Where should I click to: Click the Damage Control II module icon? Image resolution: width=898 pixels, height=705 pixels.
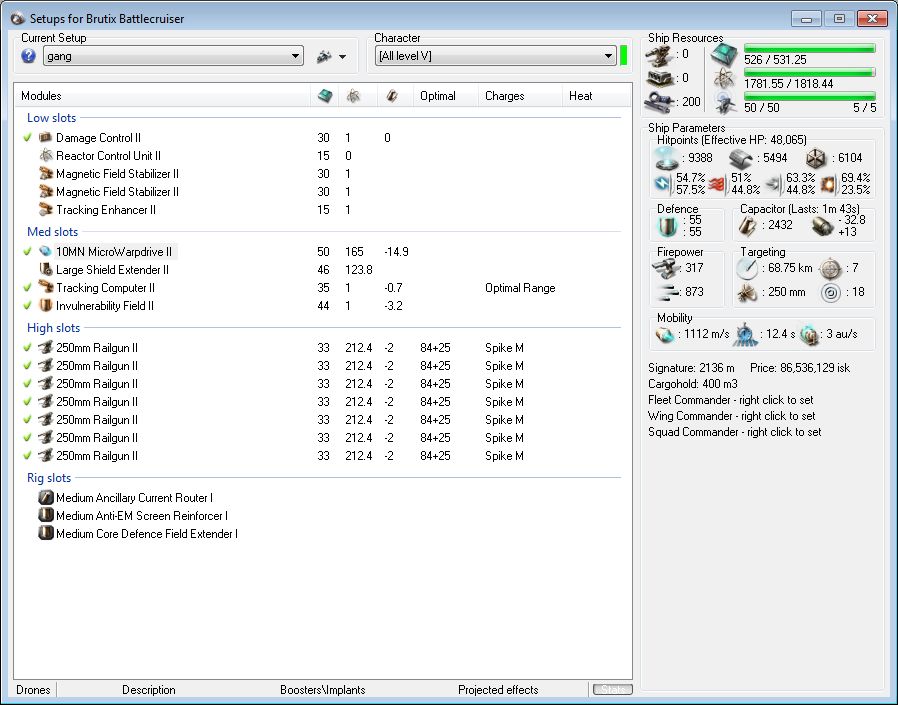point(45,137)
